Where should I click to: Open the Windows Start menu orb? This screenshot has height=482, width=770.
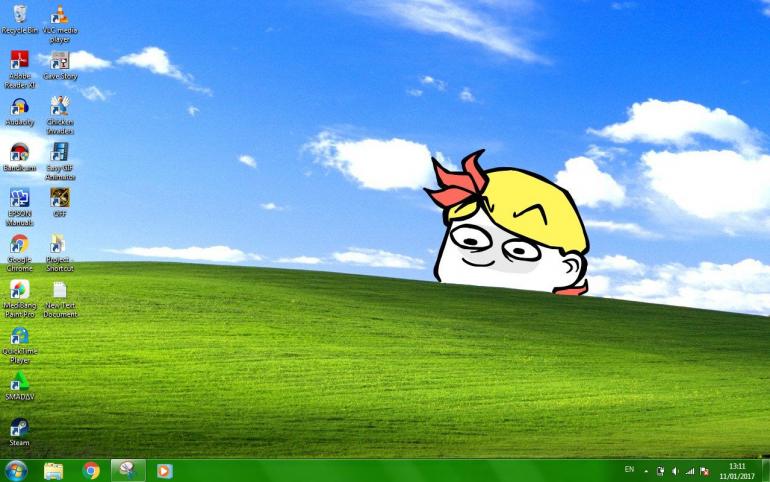[x=16, y=471]
